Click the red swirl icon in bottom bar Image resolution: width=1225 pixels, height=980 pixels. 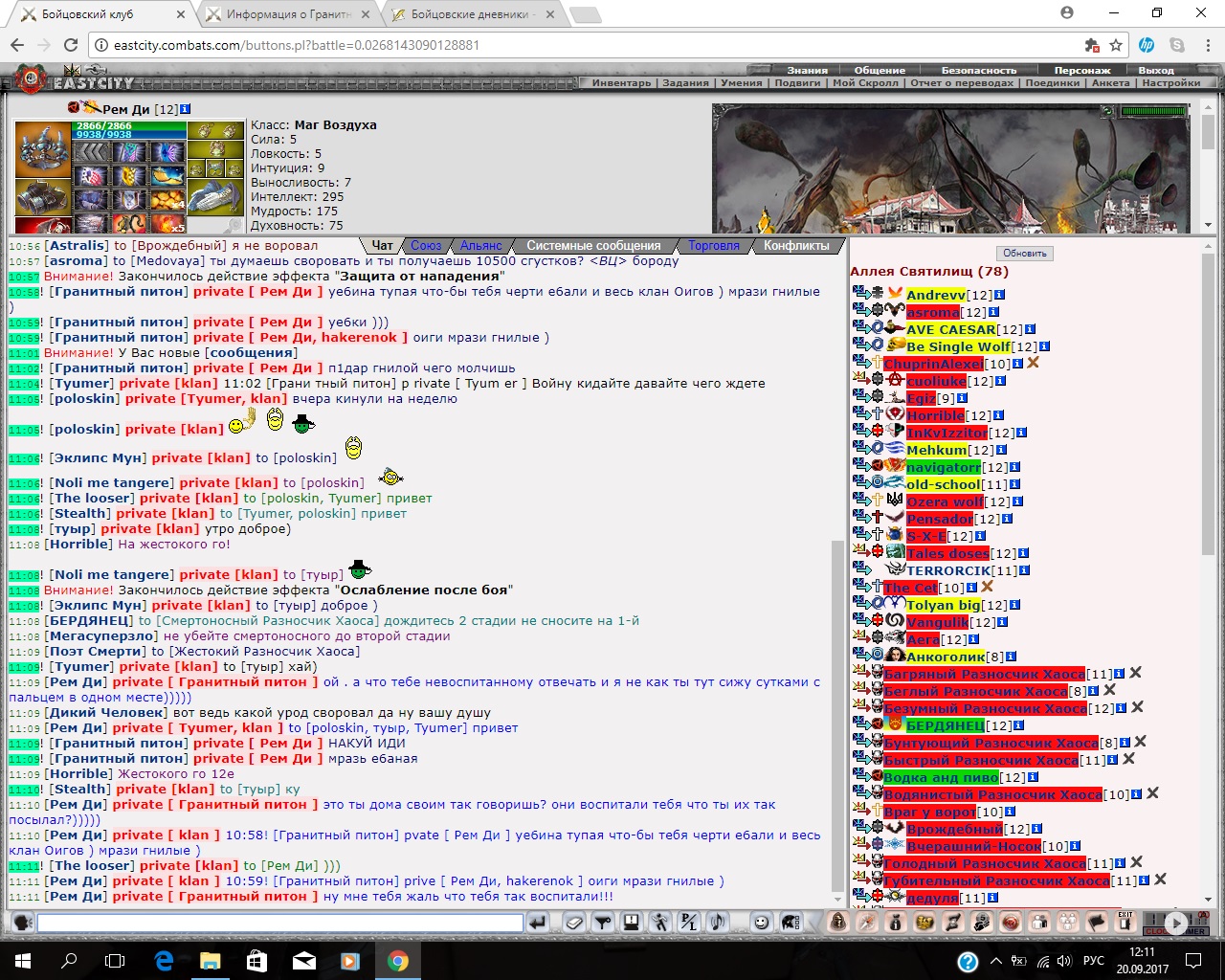point(1011,924)
